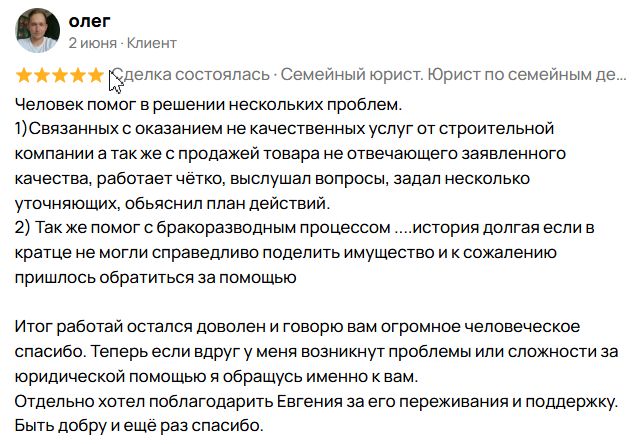634x444 pixels.
Task: Click the closing line "Быть добру и ещё раз спасибо"
Action: pos(138,427)
